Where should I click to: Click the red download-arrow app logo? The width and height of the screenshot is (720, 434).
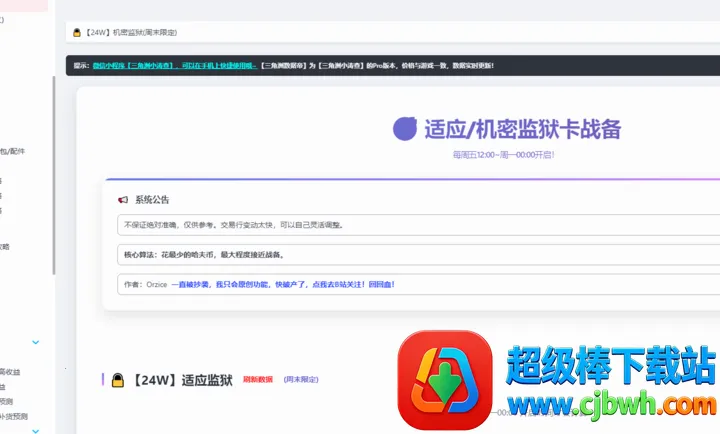444,381
